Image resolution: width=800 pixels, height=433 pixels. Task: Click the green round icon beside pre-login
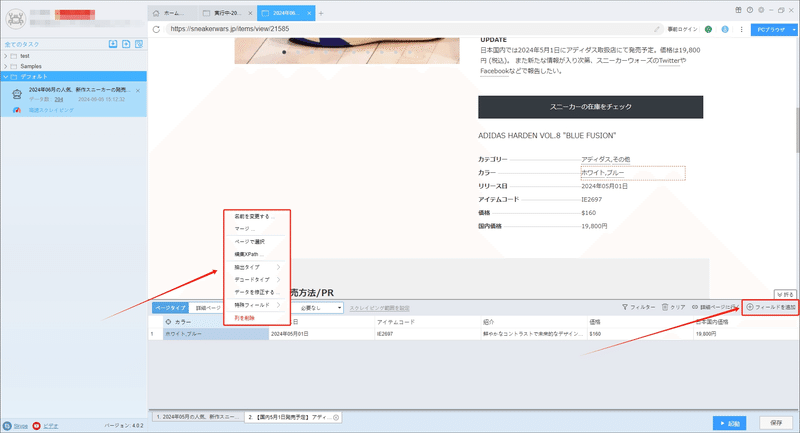[x=708, y=29]
